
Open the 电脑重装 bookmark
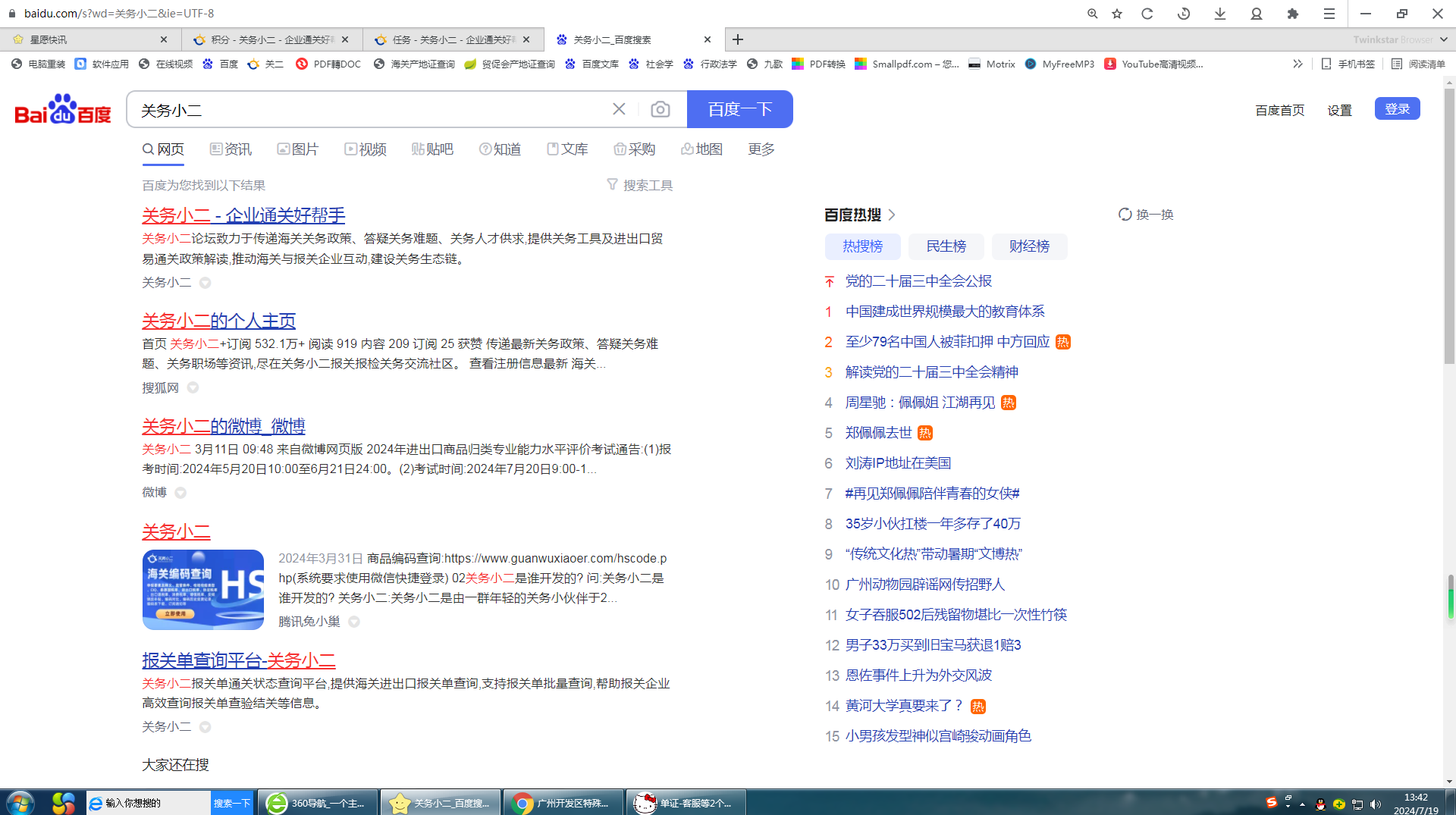point(38,64)
